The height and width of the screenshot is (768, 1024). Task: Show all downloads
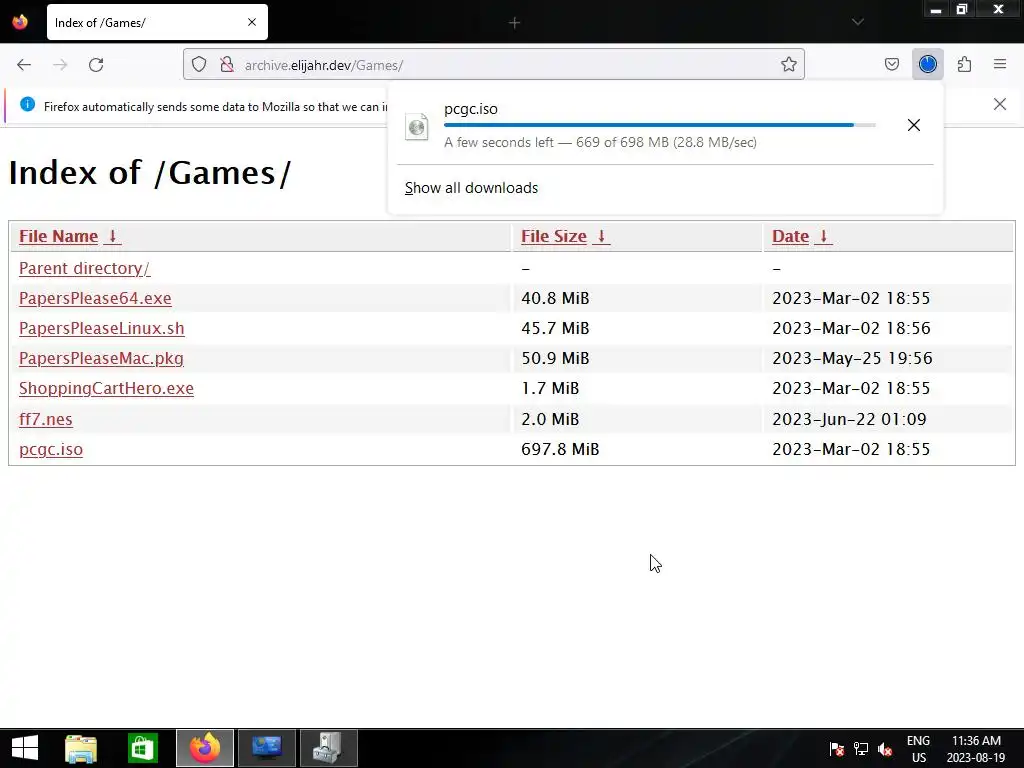[472, 188]
